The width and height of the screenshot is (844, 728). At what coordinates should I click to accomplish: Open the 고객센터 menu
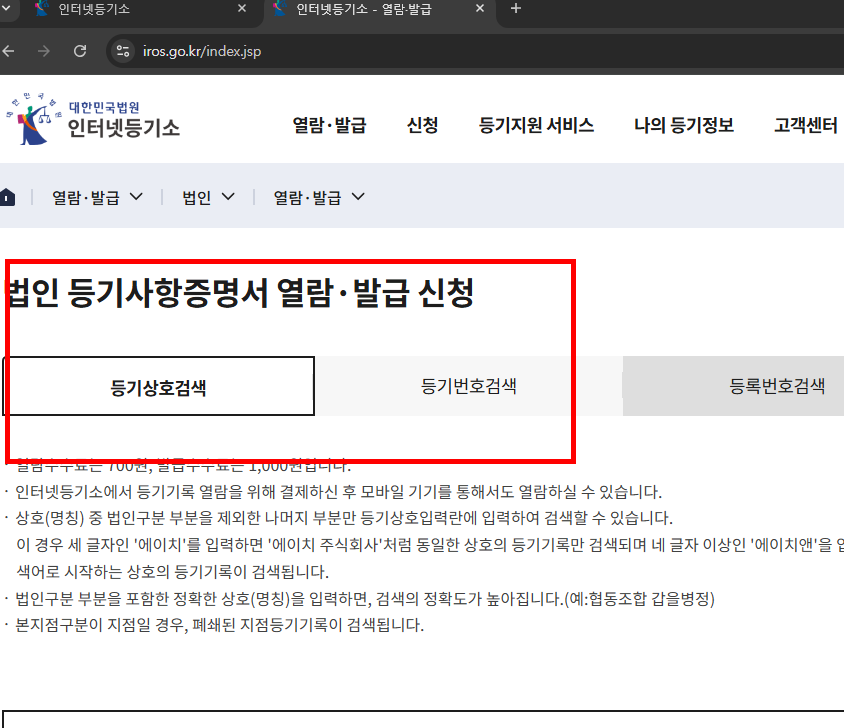[805, 124]
